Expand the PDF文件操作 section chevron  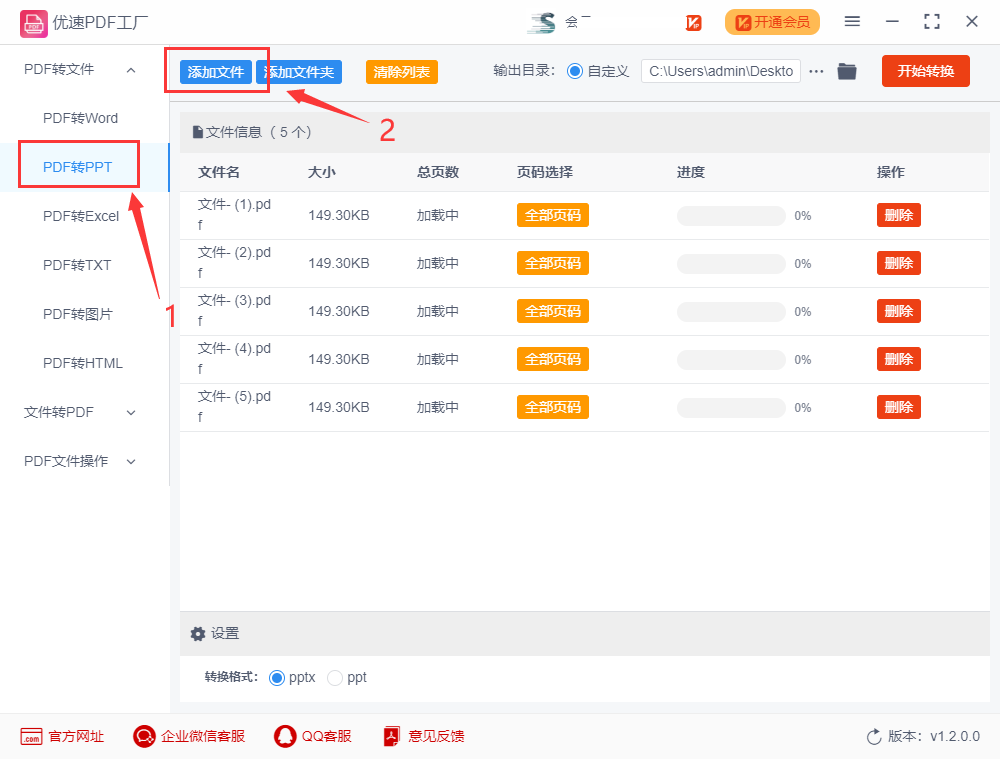(131, 462)
